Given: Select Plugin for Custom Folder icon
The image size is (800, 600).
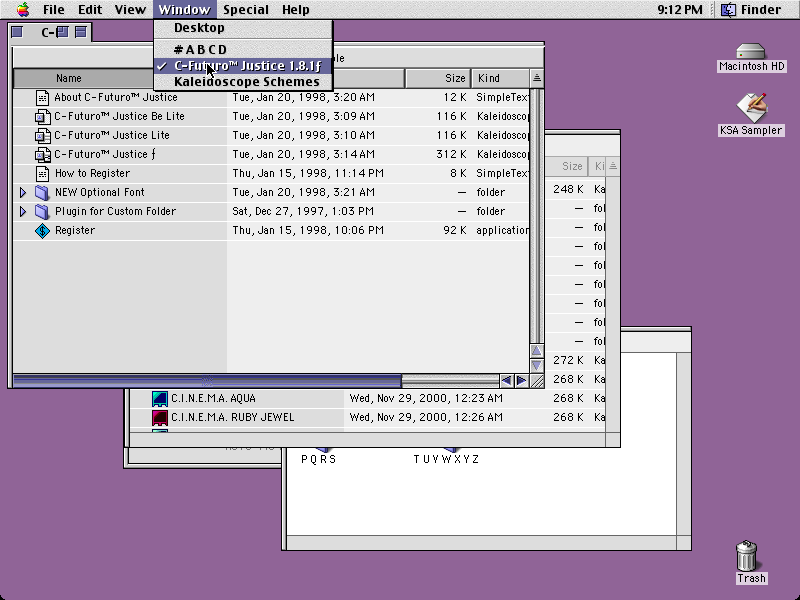Looking at the screenshot, I should pyautogui.click(x=42, y=211).
